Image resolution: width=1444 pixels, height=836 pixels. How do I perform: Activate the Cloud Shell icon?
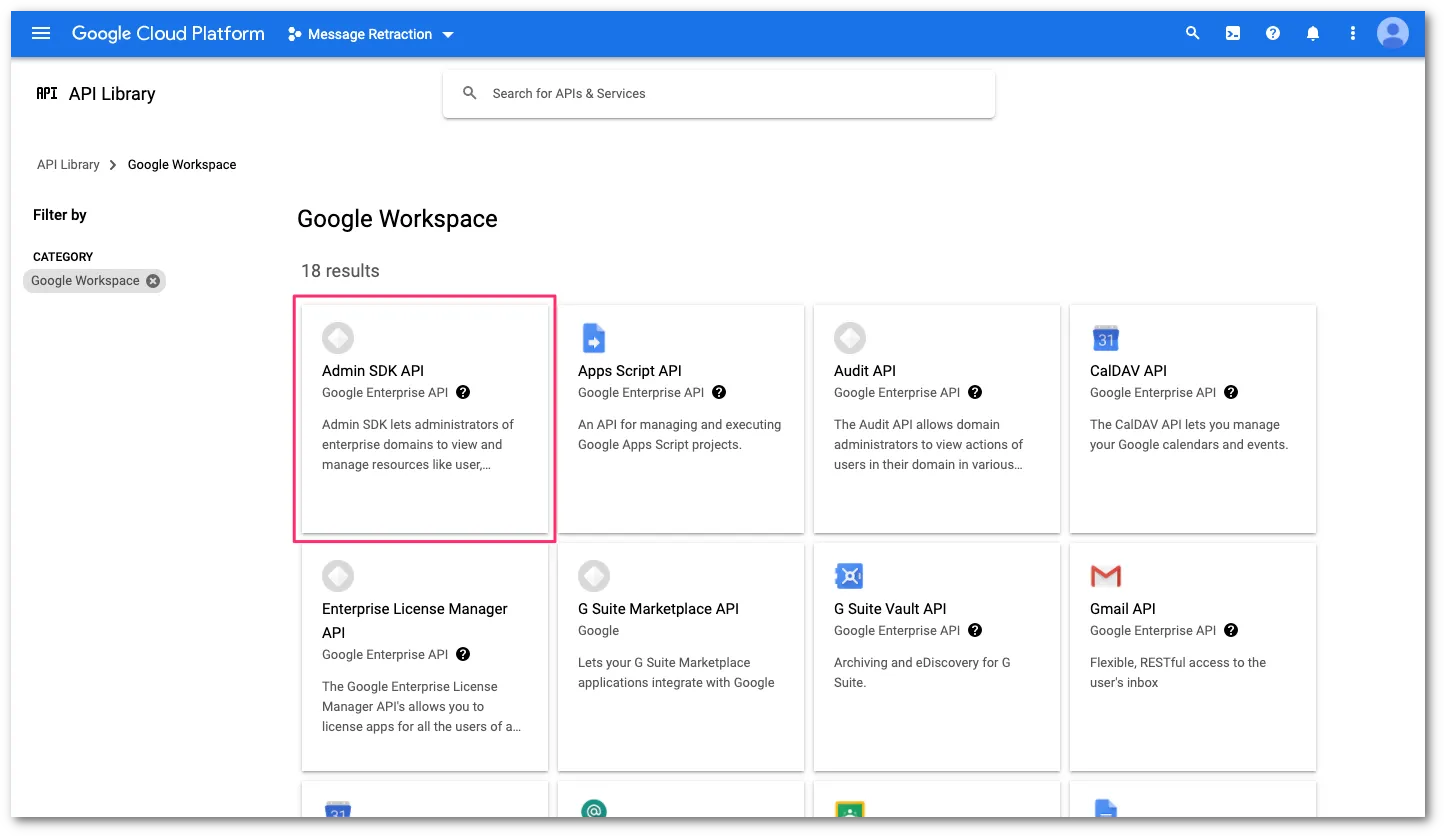pyautogui.click(x=1232, y=33)
